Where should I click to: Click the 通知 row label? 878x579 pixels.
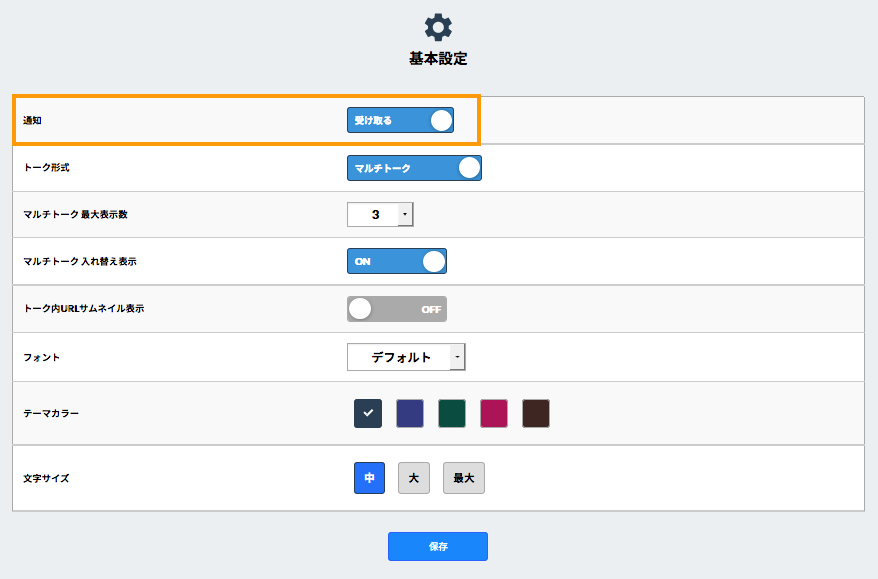[x=33, y=121]
